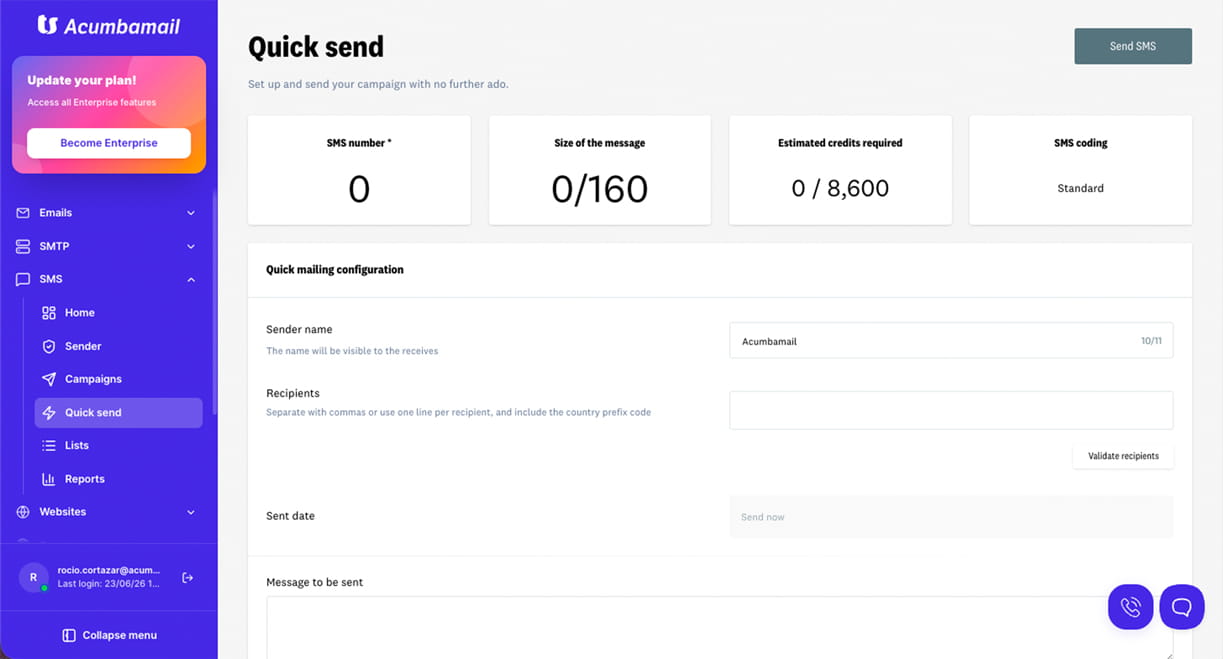Click the Acumbamail logo
The height and width of the screenshot is (659, 1223).
109,26
